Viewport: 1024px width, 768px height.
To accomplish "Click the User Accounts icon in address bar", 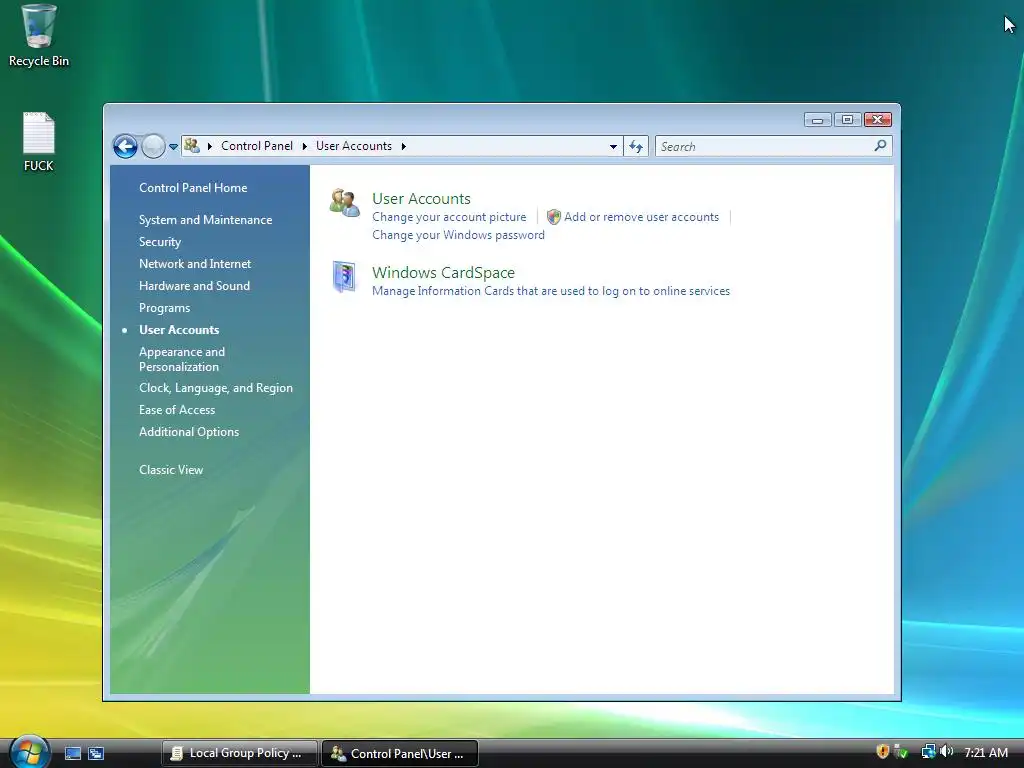I will 192,146.
